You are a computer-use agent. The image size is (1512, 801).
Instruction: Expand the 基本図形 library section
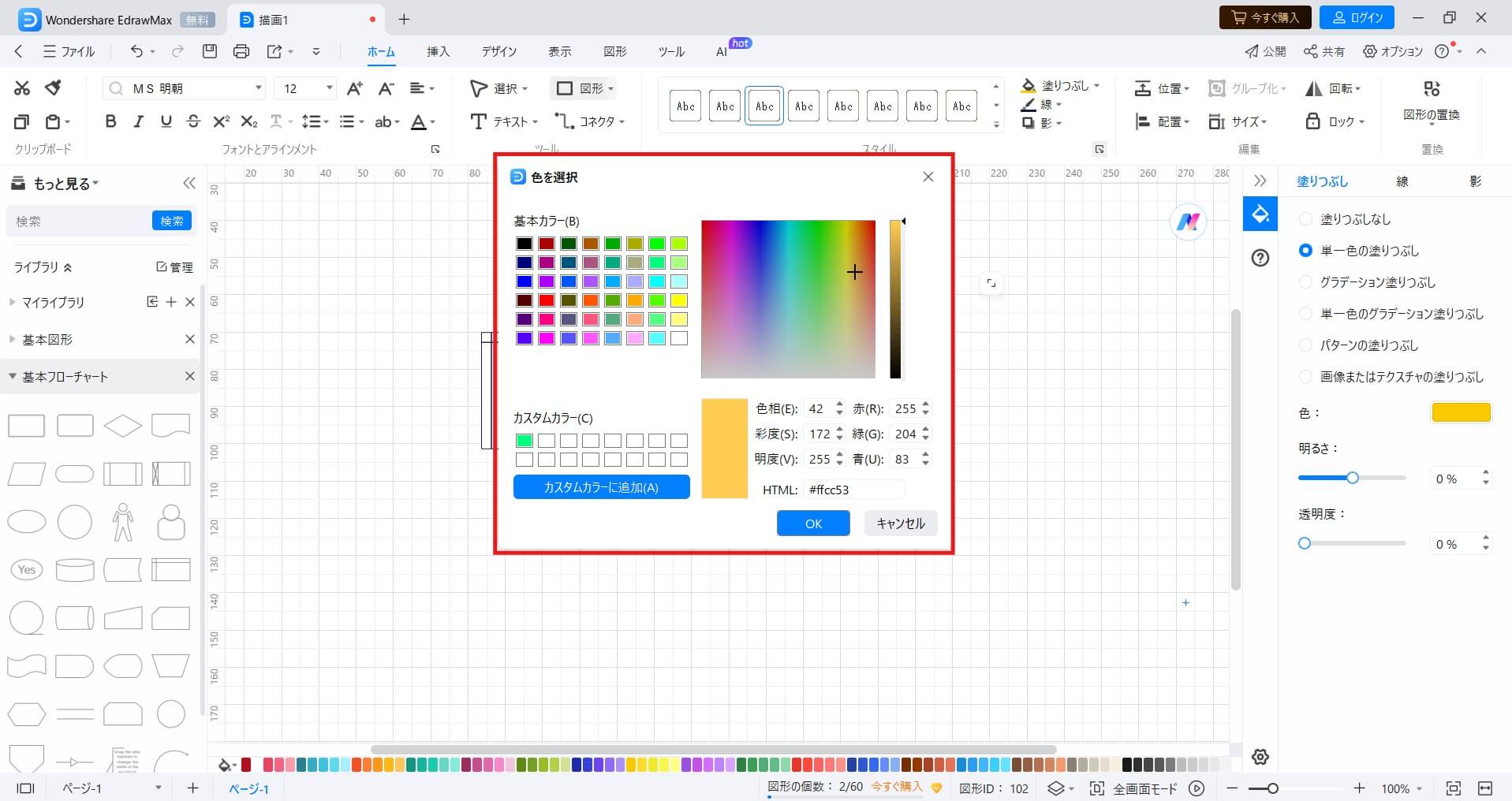(12, 339)
